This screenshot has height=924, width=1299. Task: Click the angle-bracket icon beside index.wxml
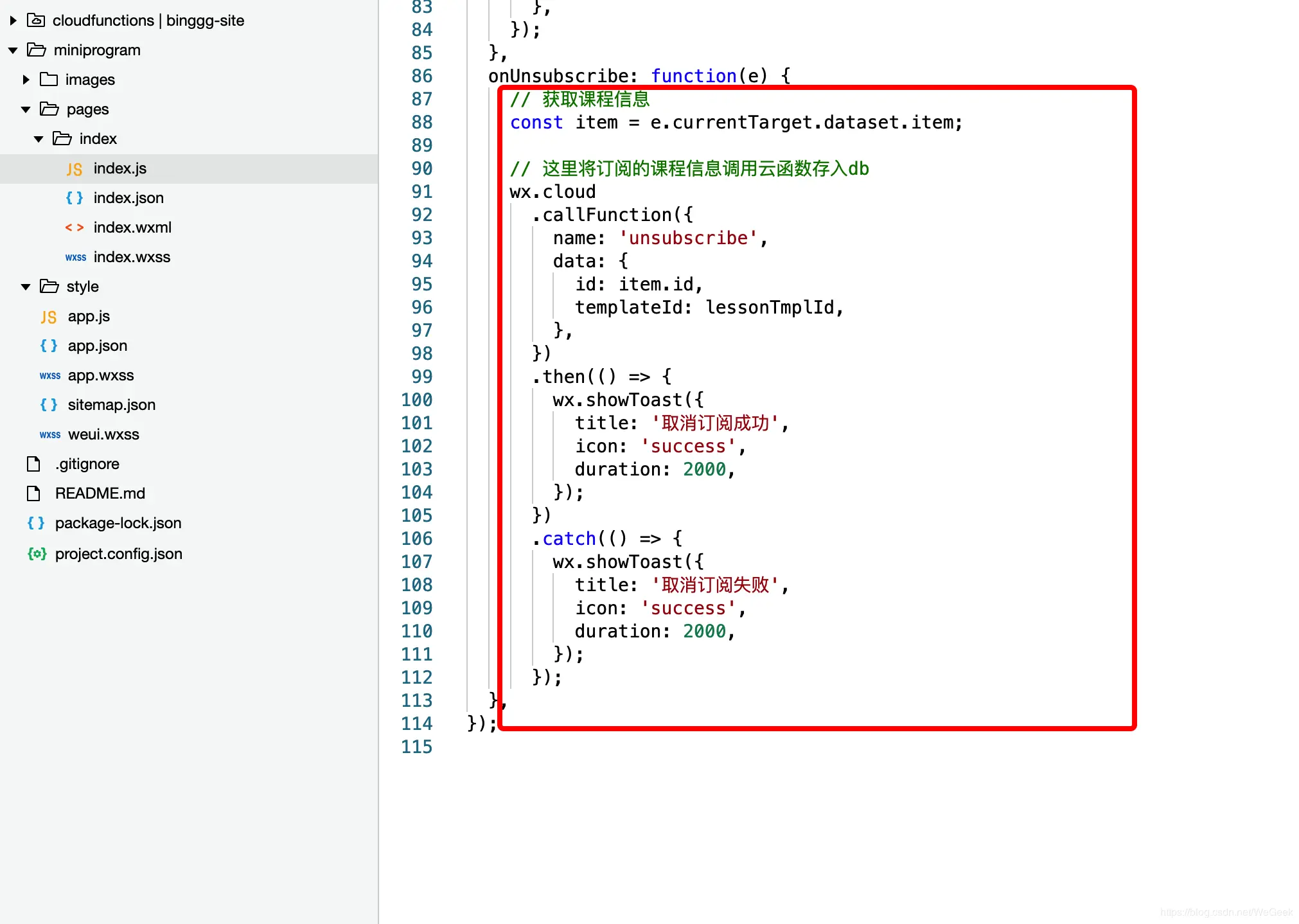pyautogui.click(x=74, y=227)
